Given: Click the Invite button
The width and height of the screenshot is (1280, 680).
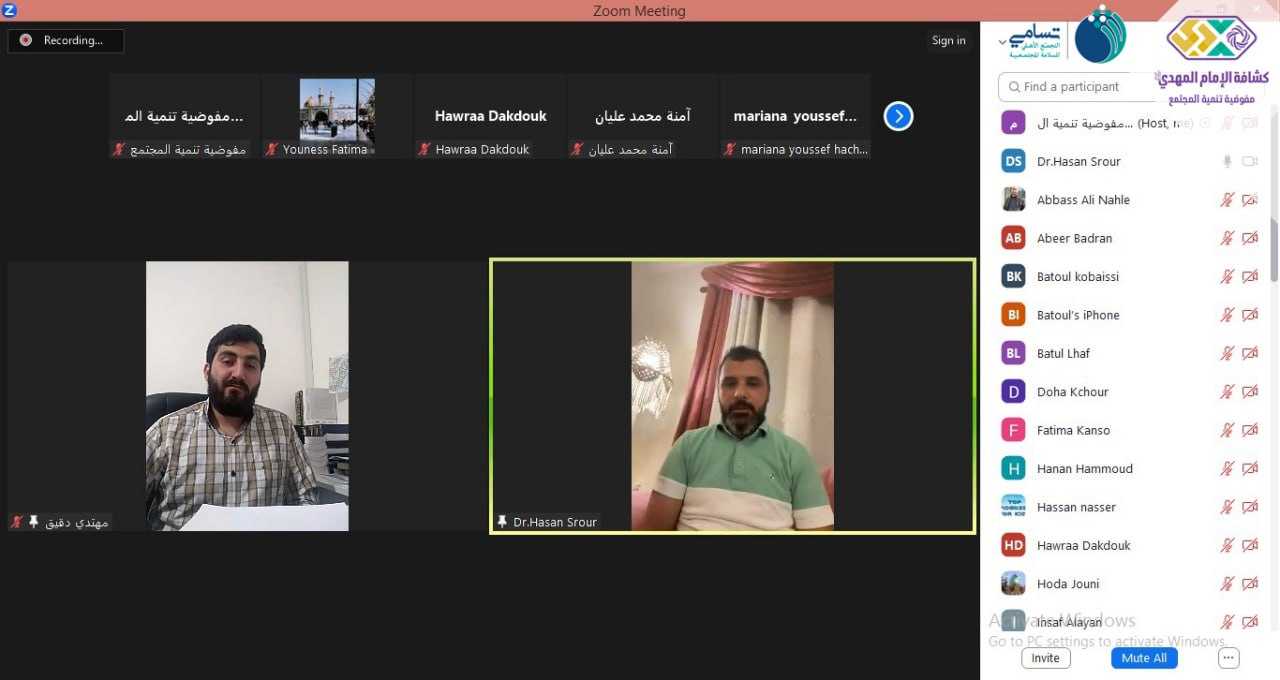Looking at the screenshot, I should (x=1045, y=658).
